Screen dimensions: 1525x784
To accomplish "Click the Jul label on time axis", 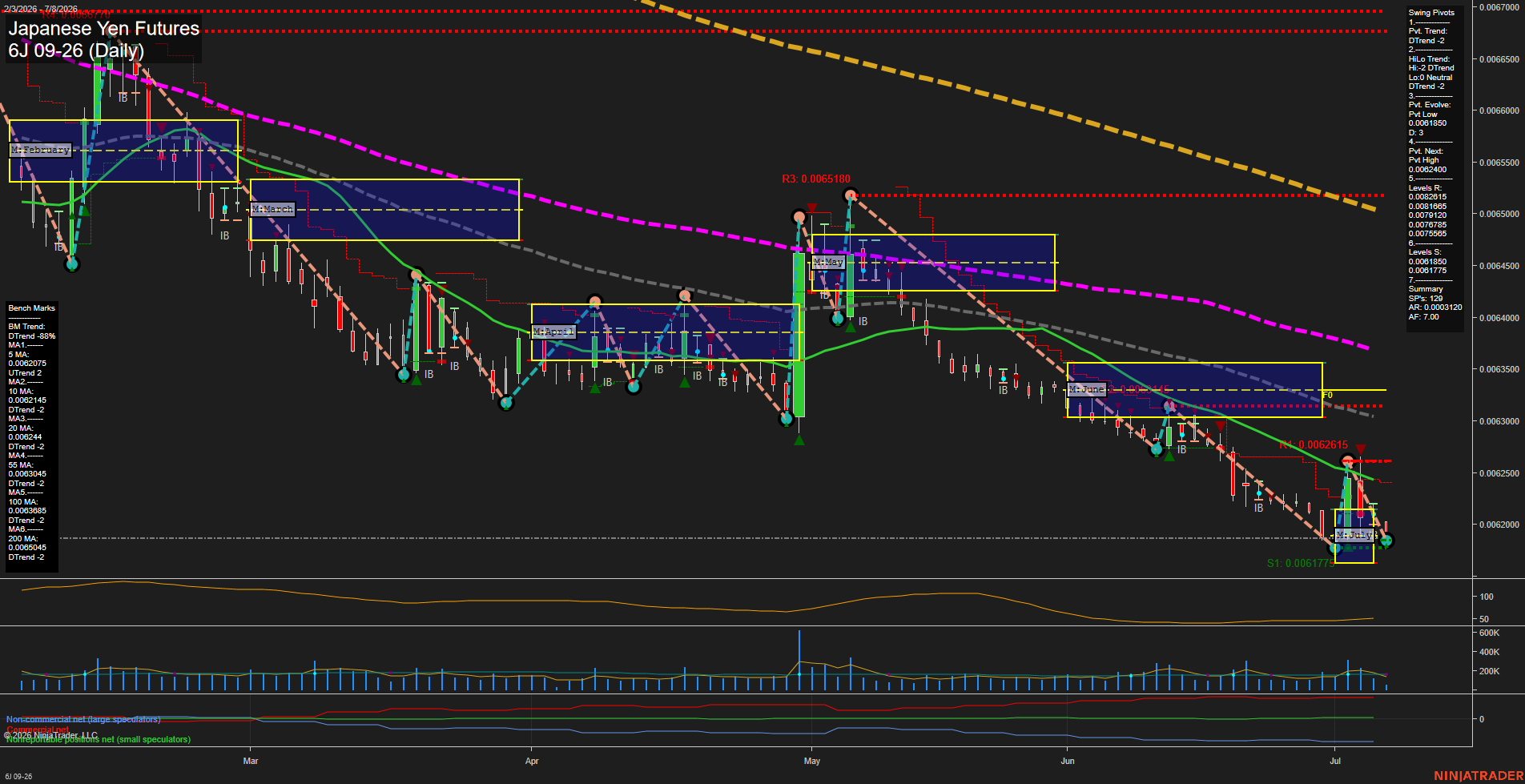I will click(1335, 762).
